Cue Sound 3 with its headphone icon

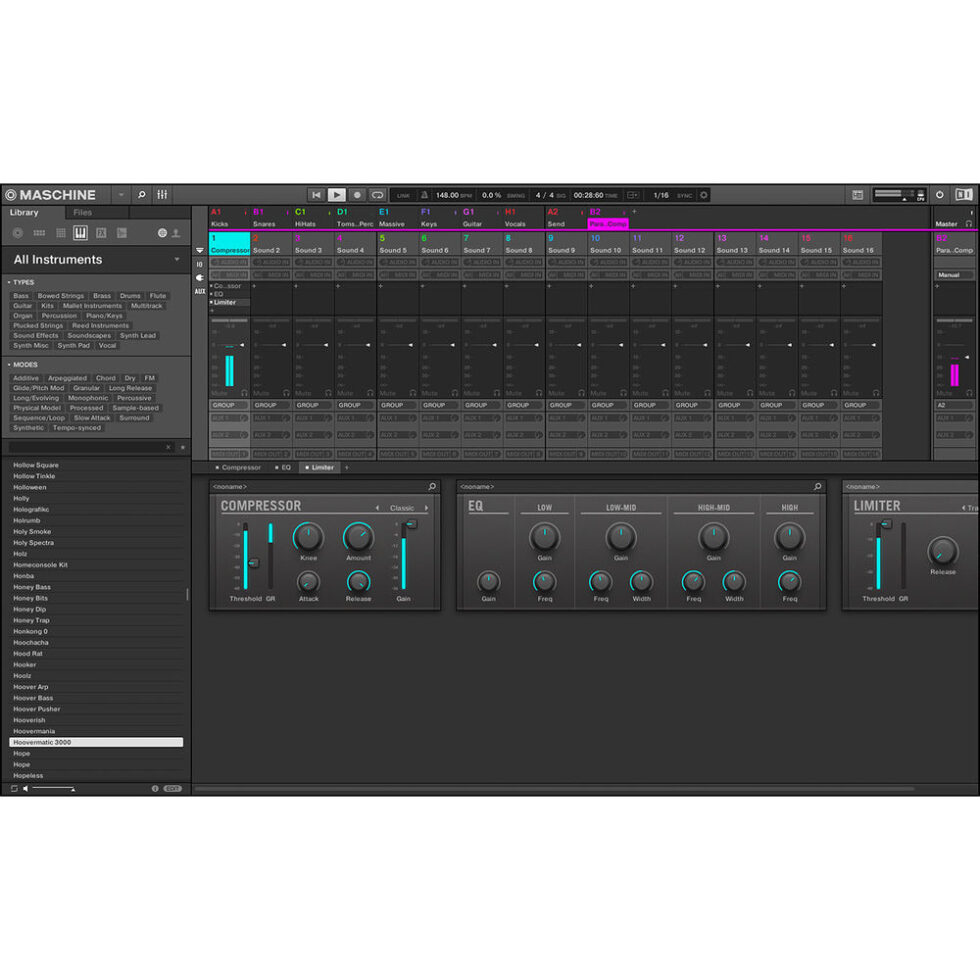click(328, 394)
